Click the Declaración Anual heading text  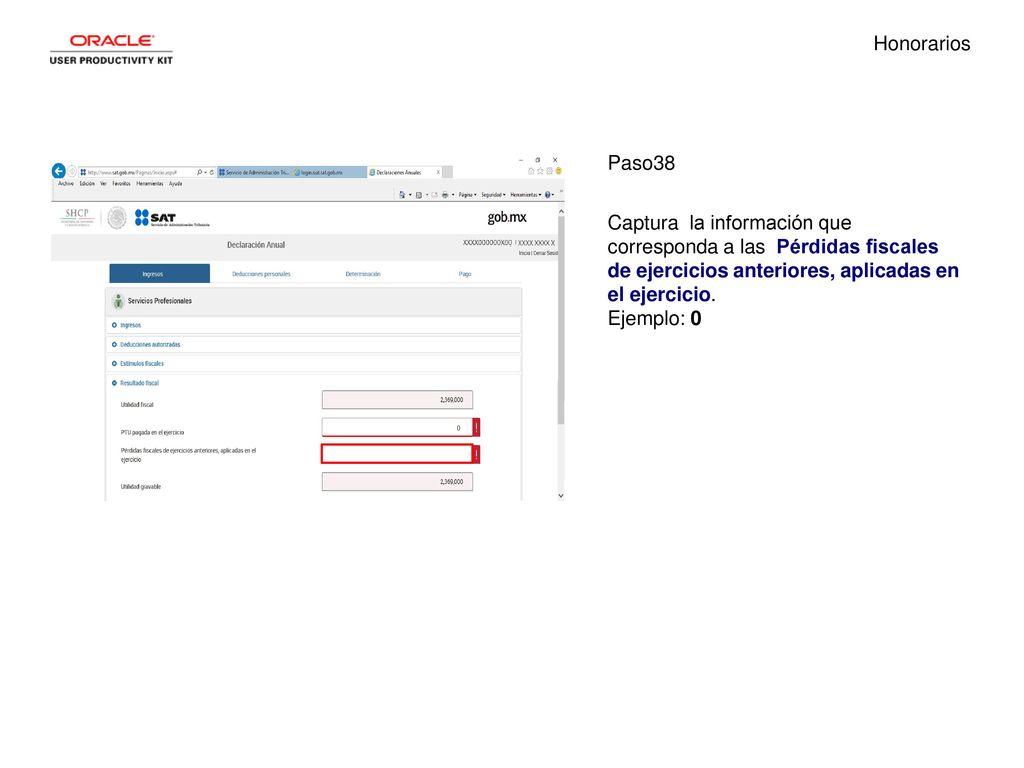256,245
